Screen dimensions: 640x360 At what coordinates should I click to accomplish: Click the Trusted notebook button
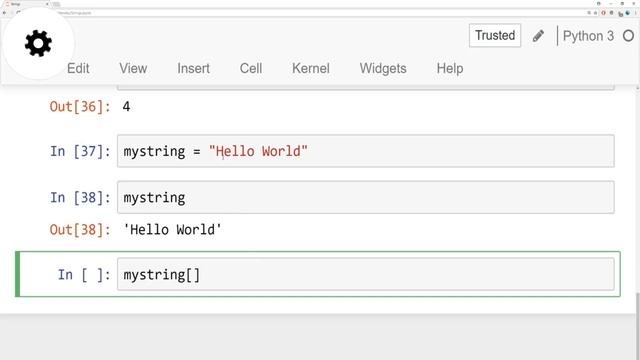pos(495,36)
